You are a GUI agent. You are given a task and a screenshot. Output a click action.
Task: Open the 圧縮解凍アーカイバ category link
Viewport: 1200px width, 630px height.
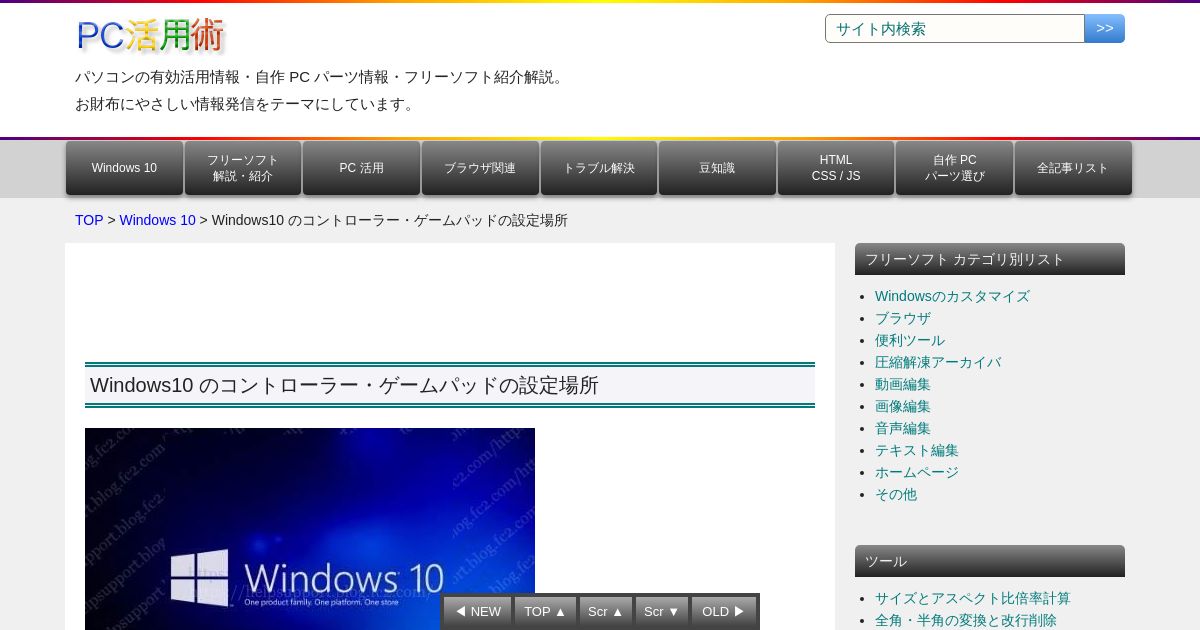tap(938, 362)
